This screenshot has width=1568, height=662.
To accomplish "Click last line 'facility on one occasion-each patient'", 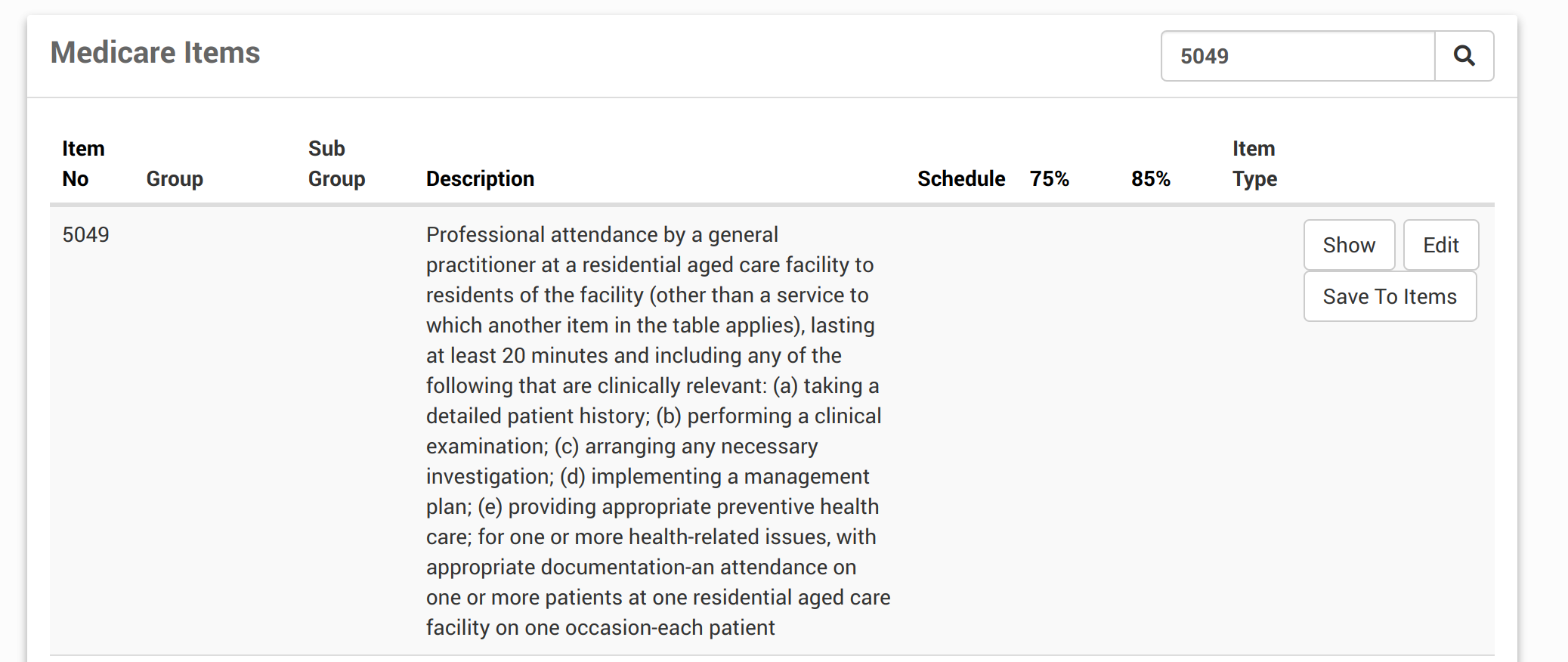I will (600, 628).
